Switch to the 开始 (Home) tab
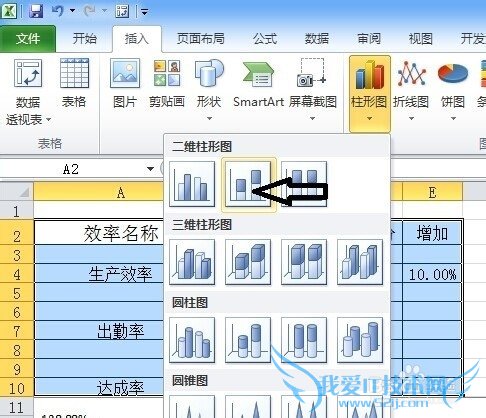The width and height of the screenshot is (486, 418). click(x=85, y=39)
